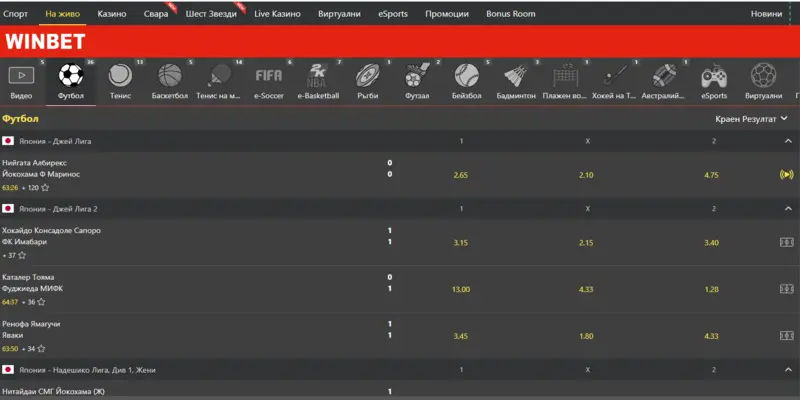Open the Live Казино tab
Viewport: 800px width, 400px height.
click(278, 14)
